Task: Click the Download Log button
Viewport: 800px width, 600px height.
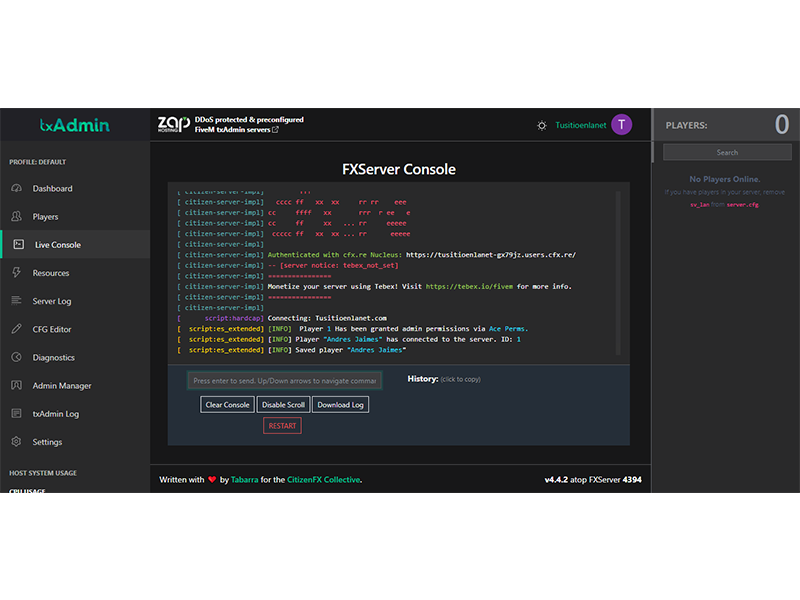Action: 340,405
